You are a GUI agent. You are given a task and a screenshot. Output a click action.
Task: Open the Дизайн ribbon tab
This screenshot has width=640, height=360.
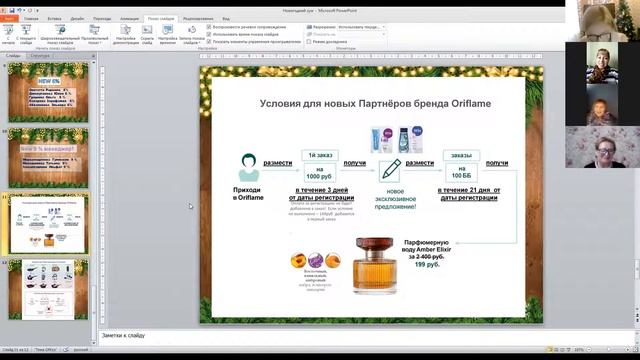coord(77,19)
